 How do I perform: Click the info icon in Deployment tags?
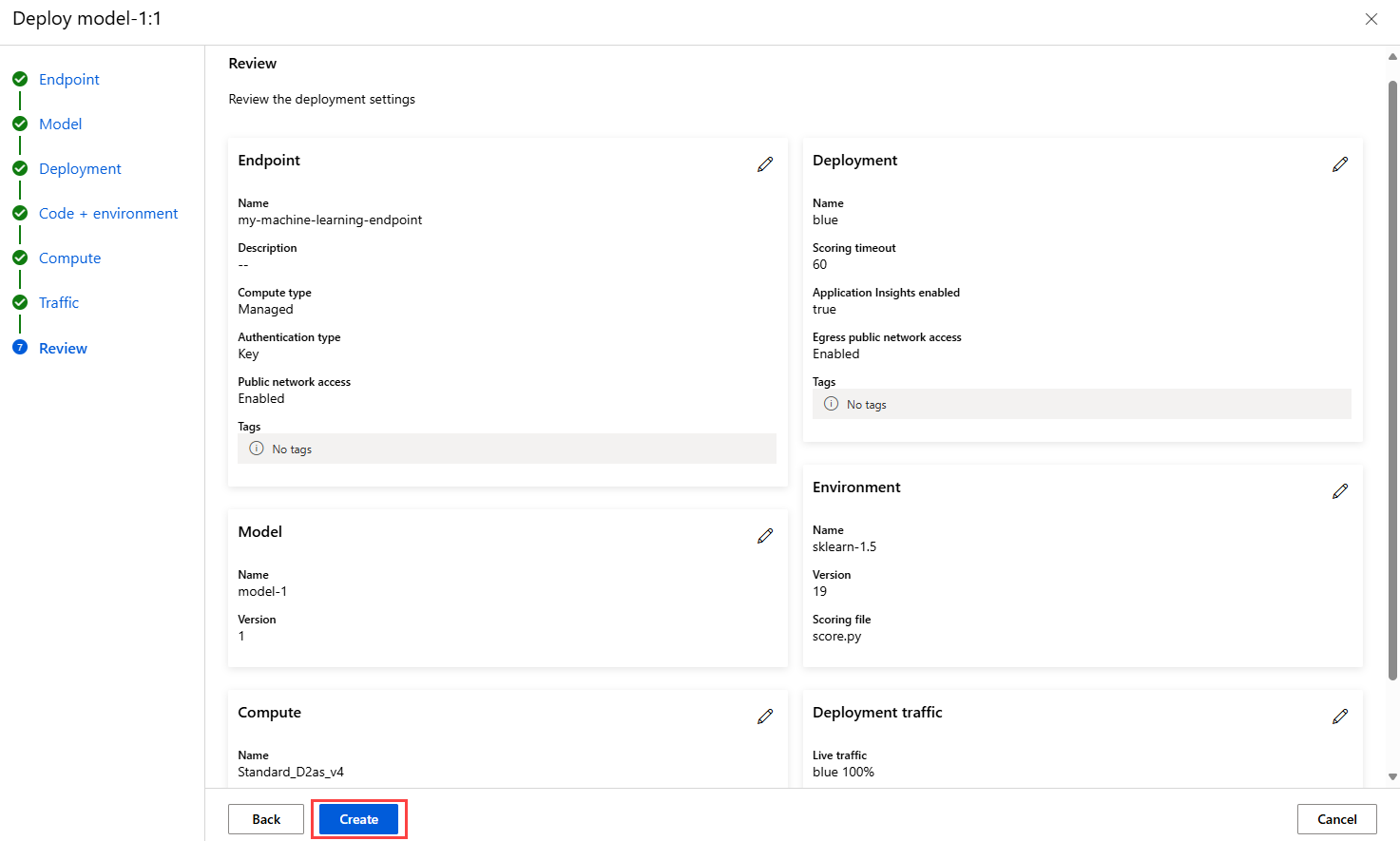coord(831,404)
